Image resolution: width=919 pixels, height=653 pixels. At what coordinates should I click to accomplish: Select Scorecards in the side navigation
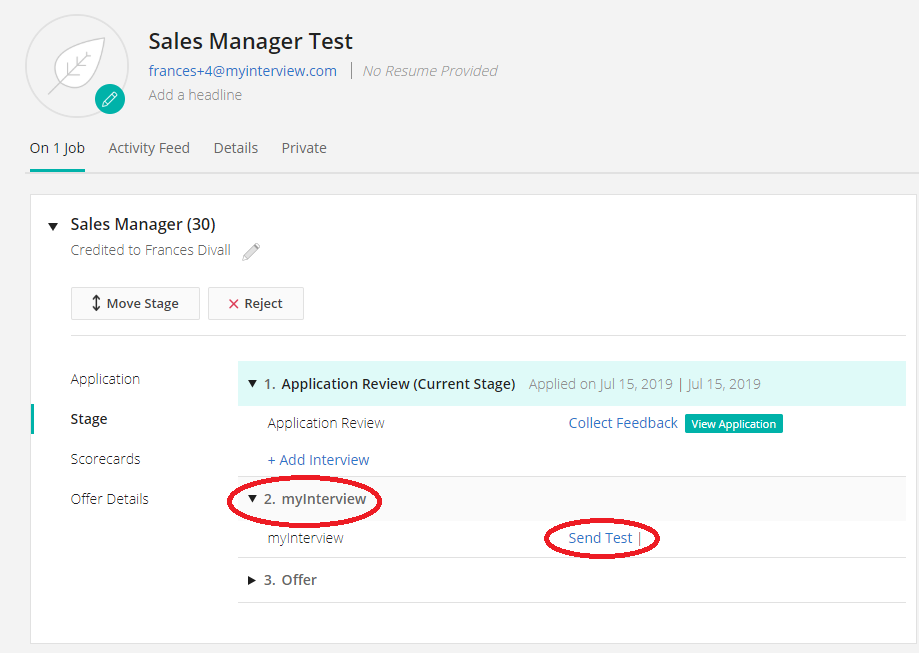(105, 459)
